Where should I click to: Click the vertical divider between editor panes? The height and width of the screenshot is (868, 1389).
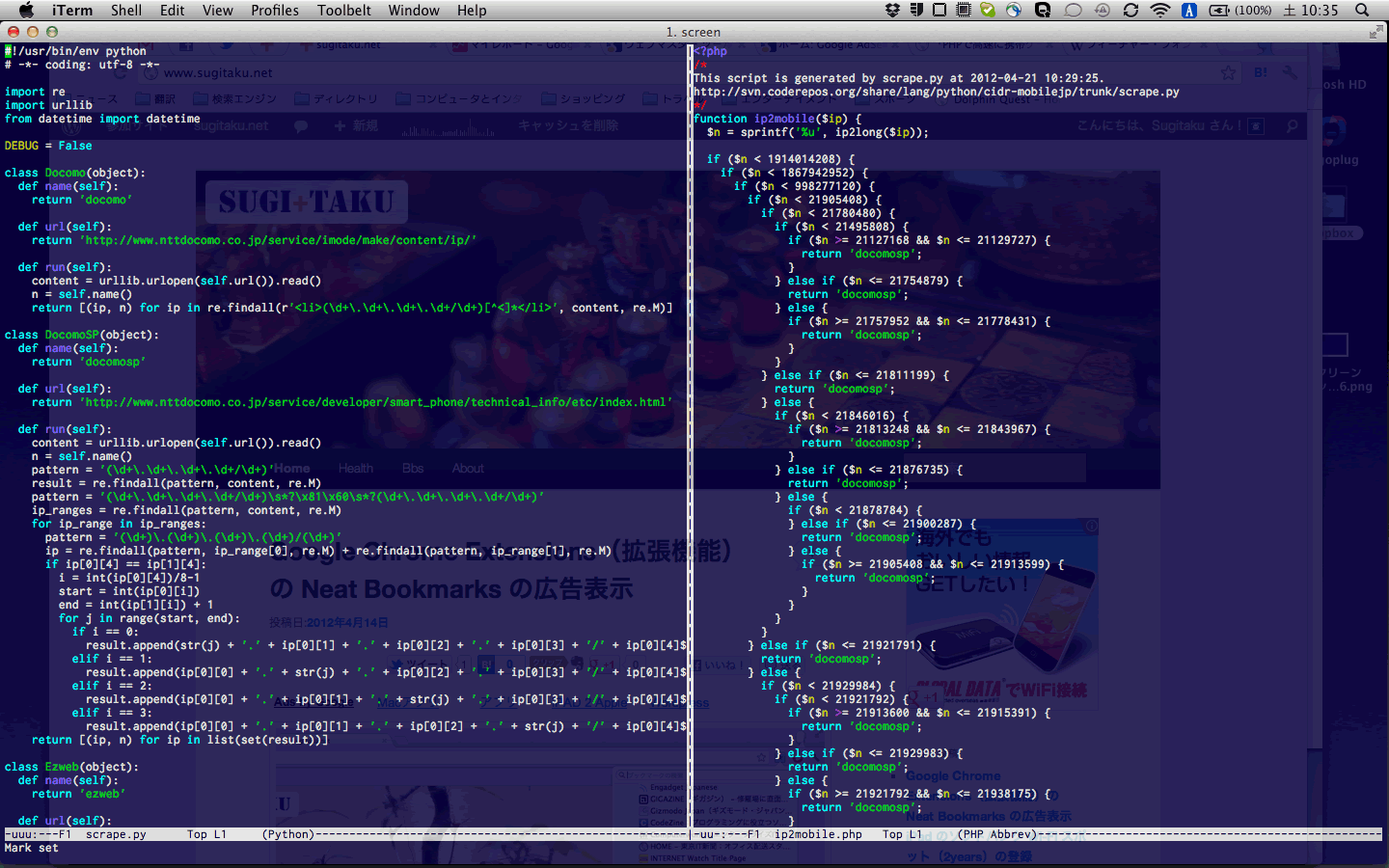(690, 434)
